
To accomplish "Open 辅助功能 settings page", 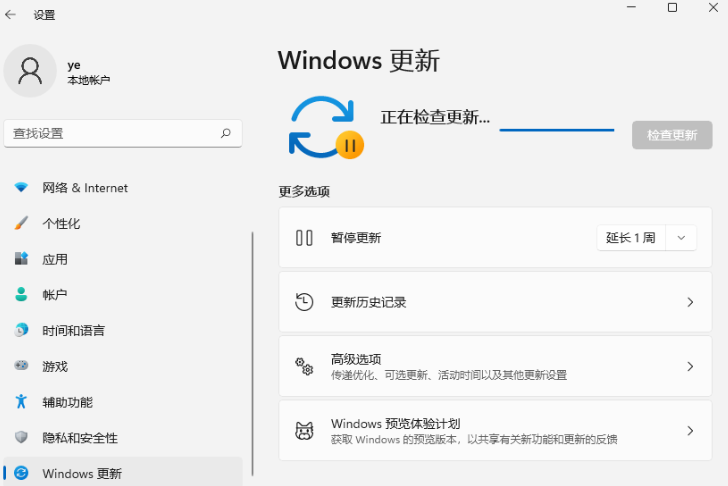I will [x=123, y=402].
